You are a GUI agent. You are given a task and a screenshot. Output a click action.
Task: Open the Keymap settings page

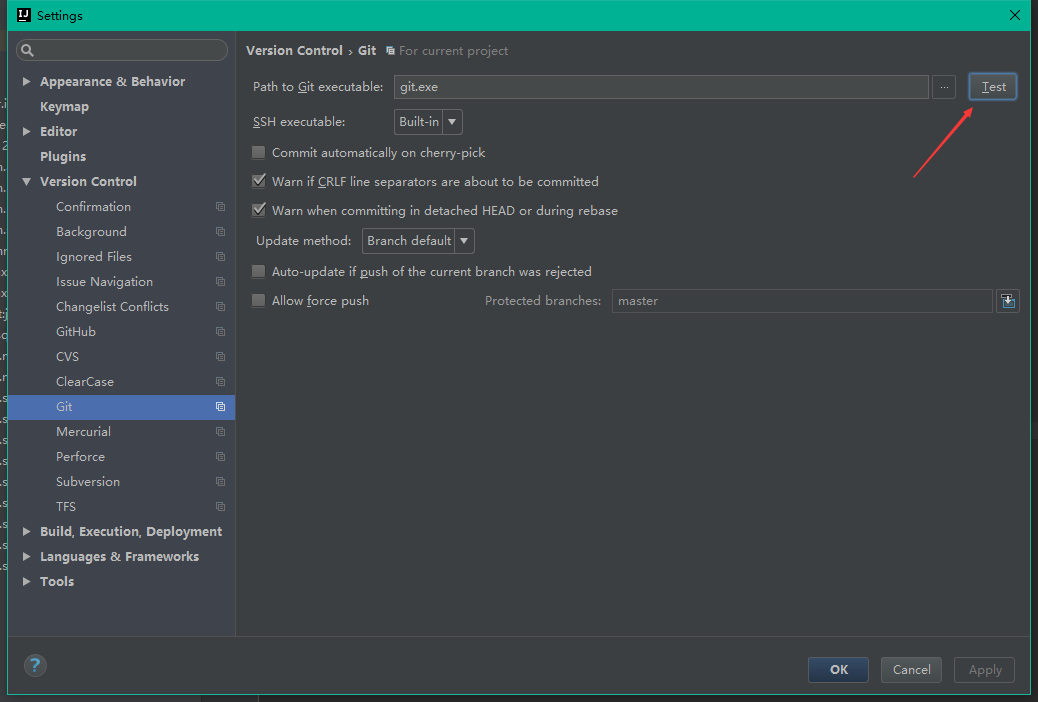pos(64,107)
